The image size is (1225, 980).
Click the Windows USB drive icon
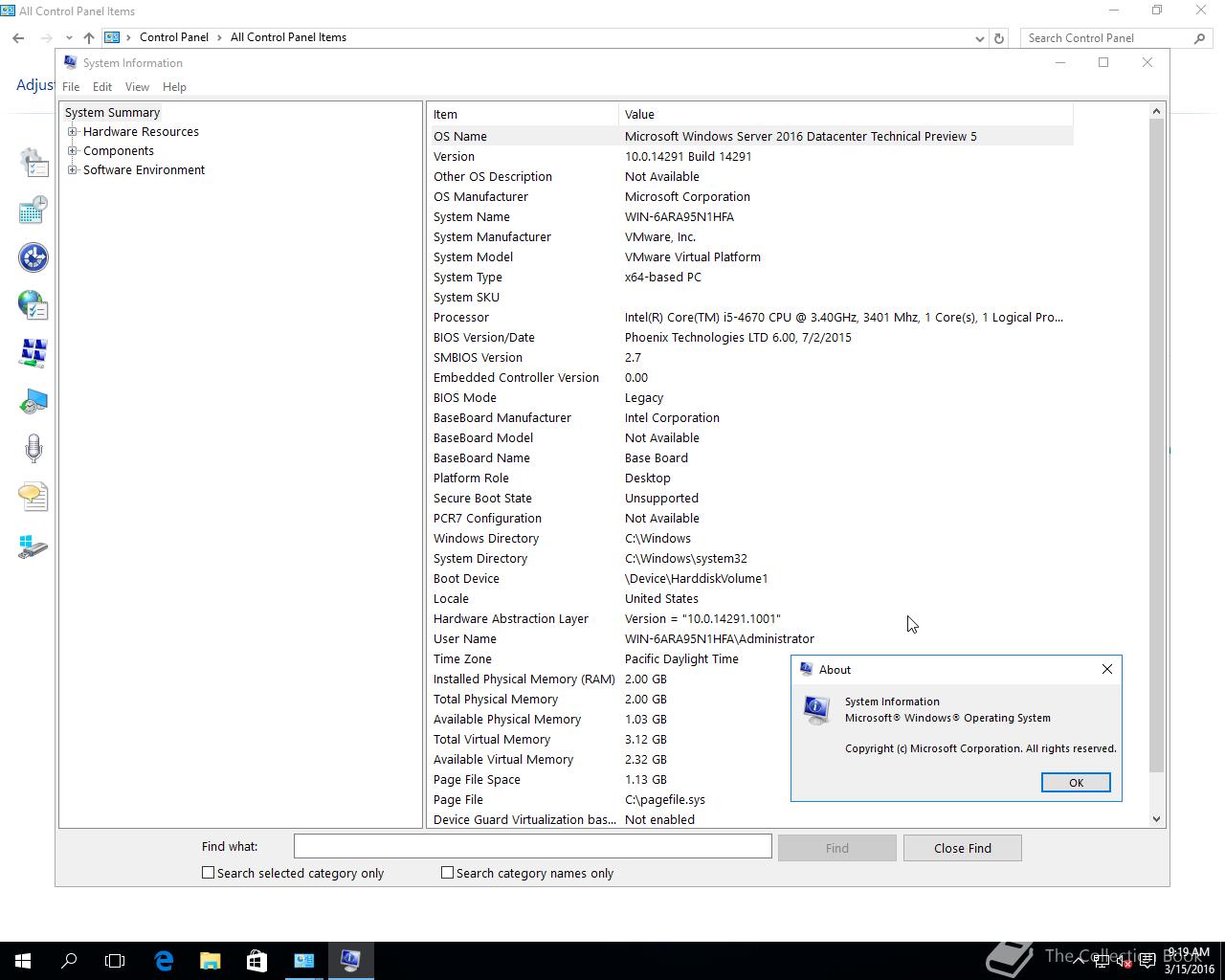click(x=33, y=546)
